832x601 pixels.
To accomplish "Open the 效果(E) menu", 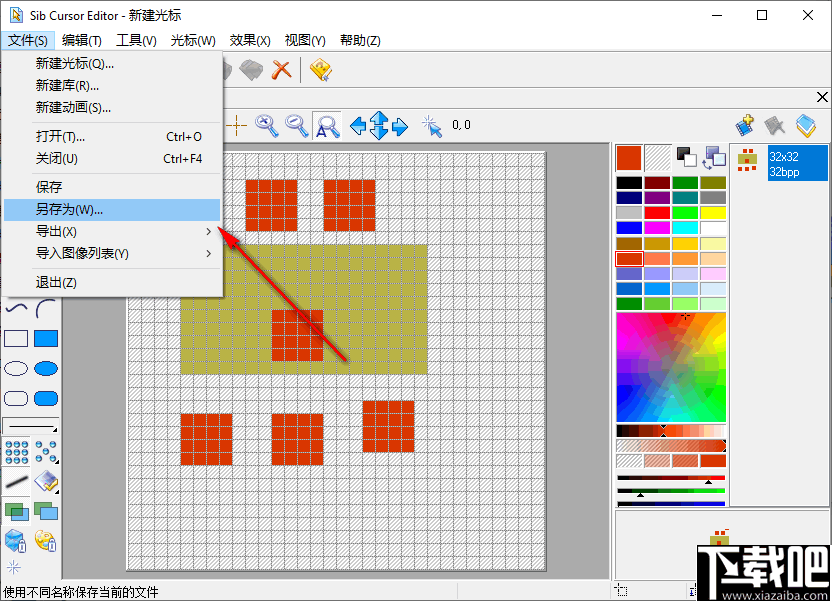I will tap(249, 40).
